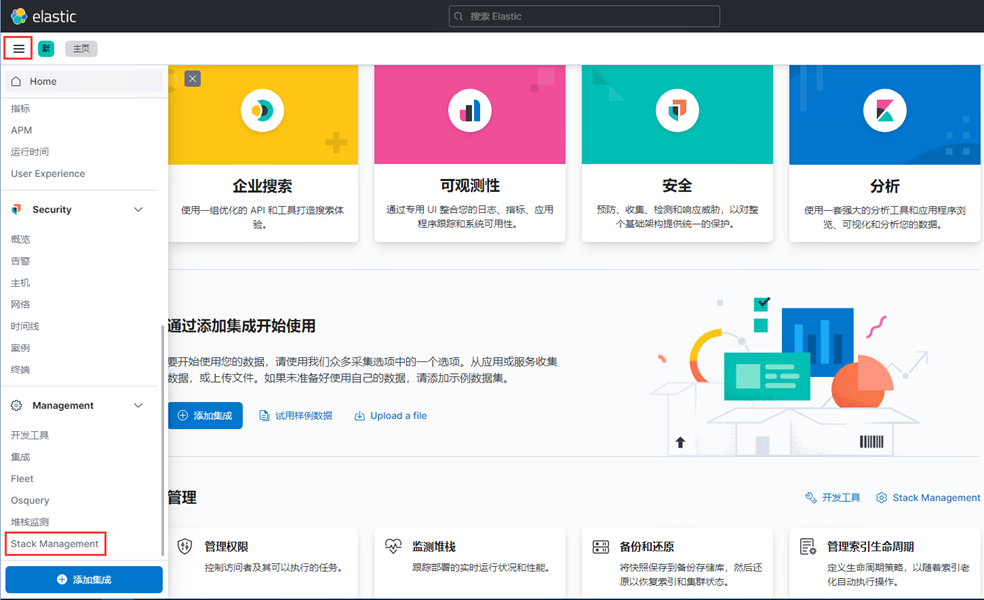984x600 pixels.
Task: Click the document icon beside 试用样例数据
Action: point(264,415)
